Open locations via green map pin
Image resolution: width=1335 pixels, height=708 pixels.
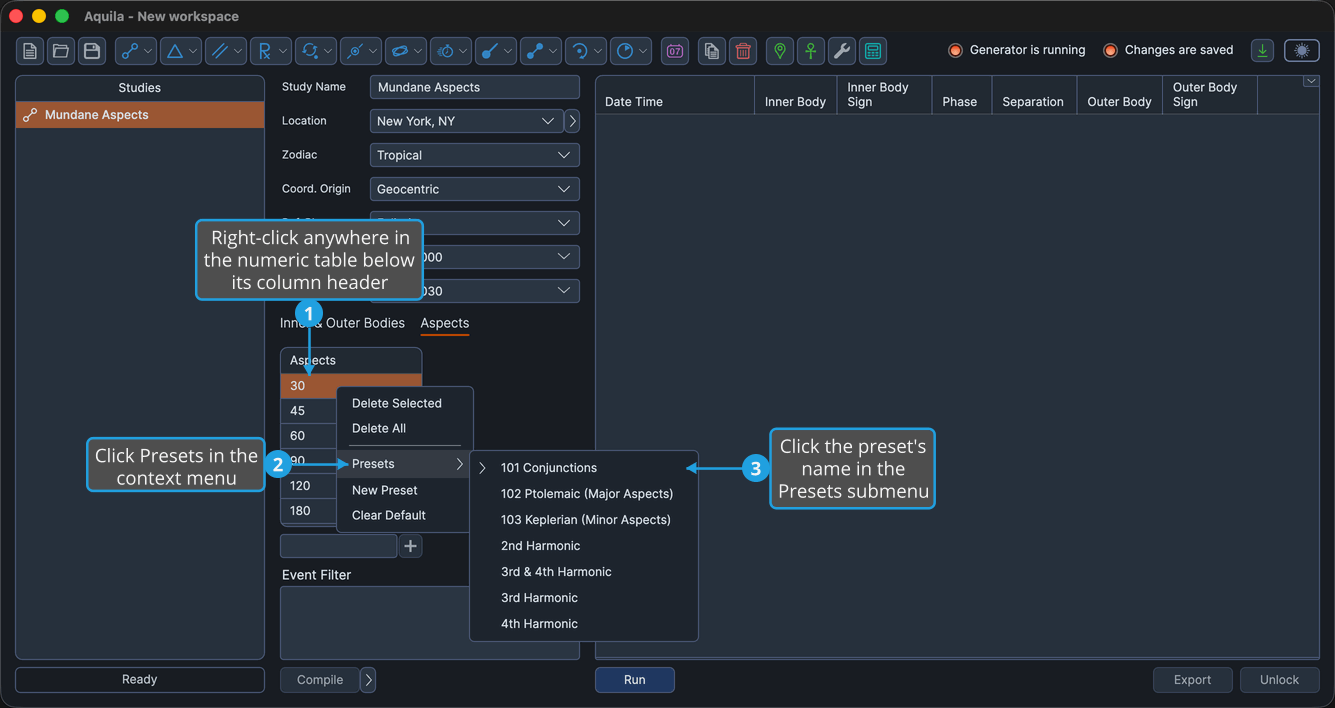[x=780, y=51]
